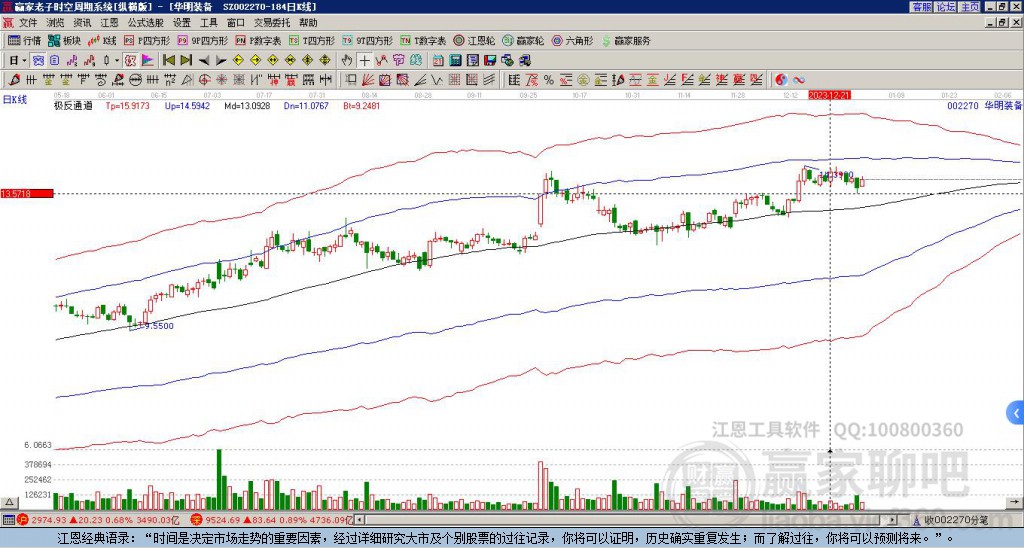
Task: Jump to last bar icon
Action: pos(185,61)
